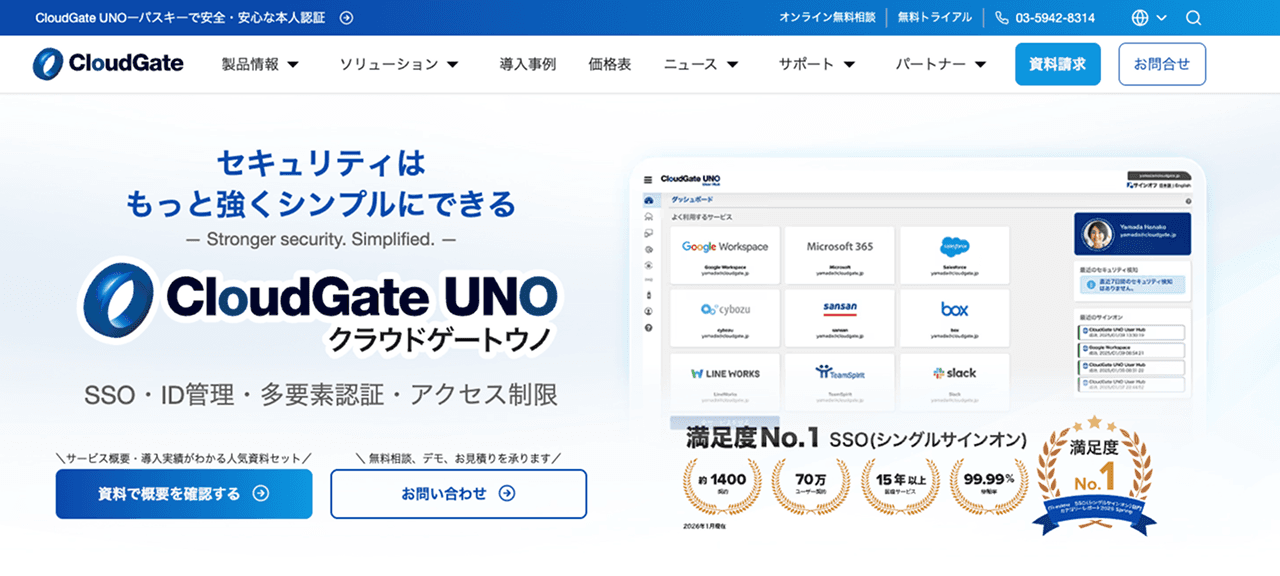
Task: Click the TeamSpirit tile
Action: click(x=840, y=381)
